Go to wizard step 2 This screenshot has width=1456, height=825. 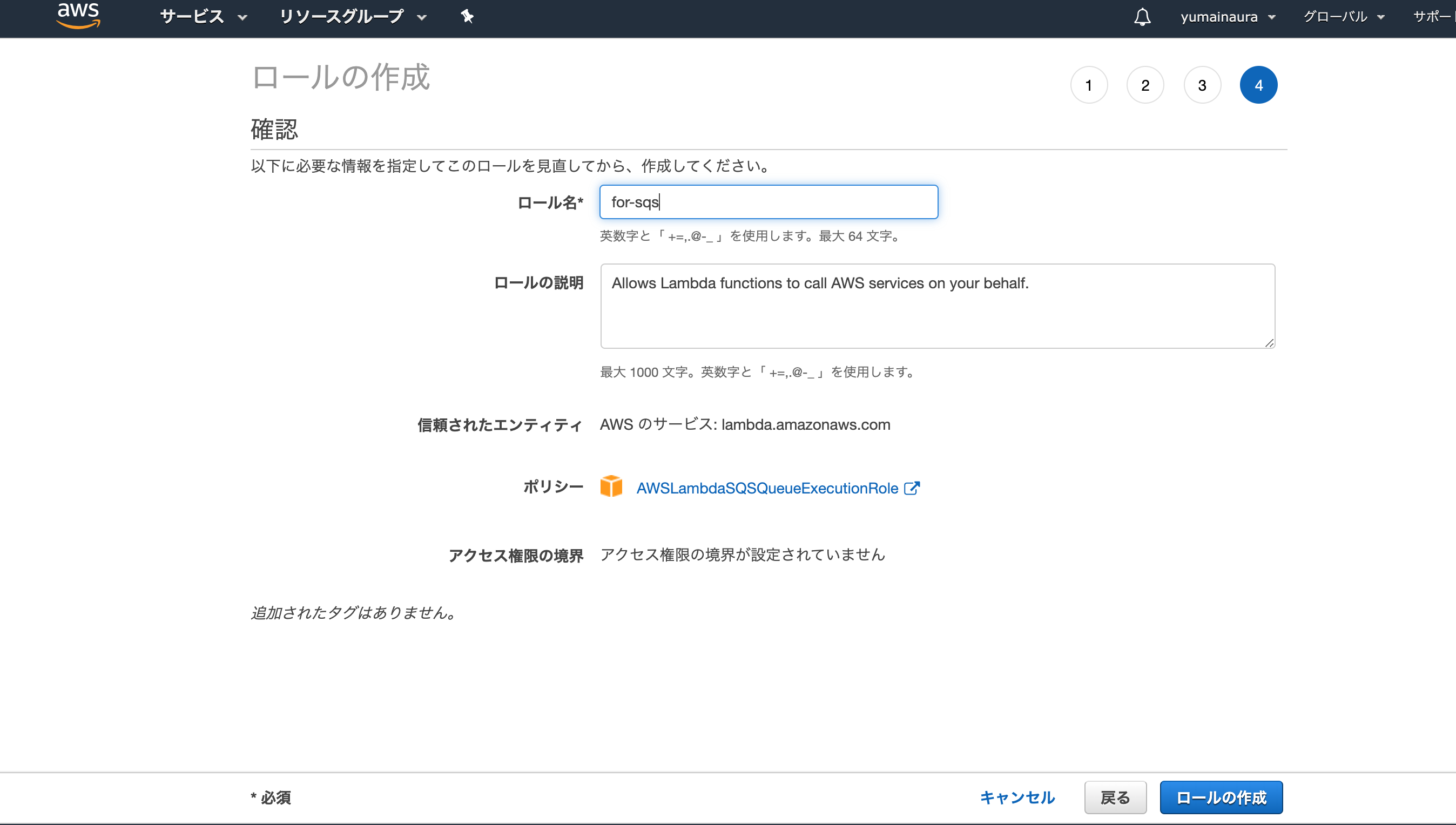(x=1145, y=85)
